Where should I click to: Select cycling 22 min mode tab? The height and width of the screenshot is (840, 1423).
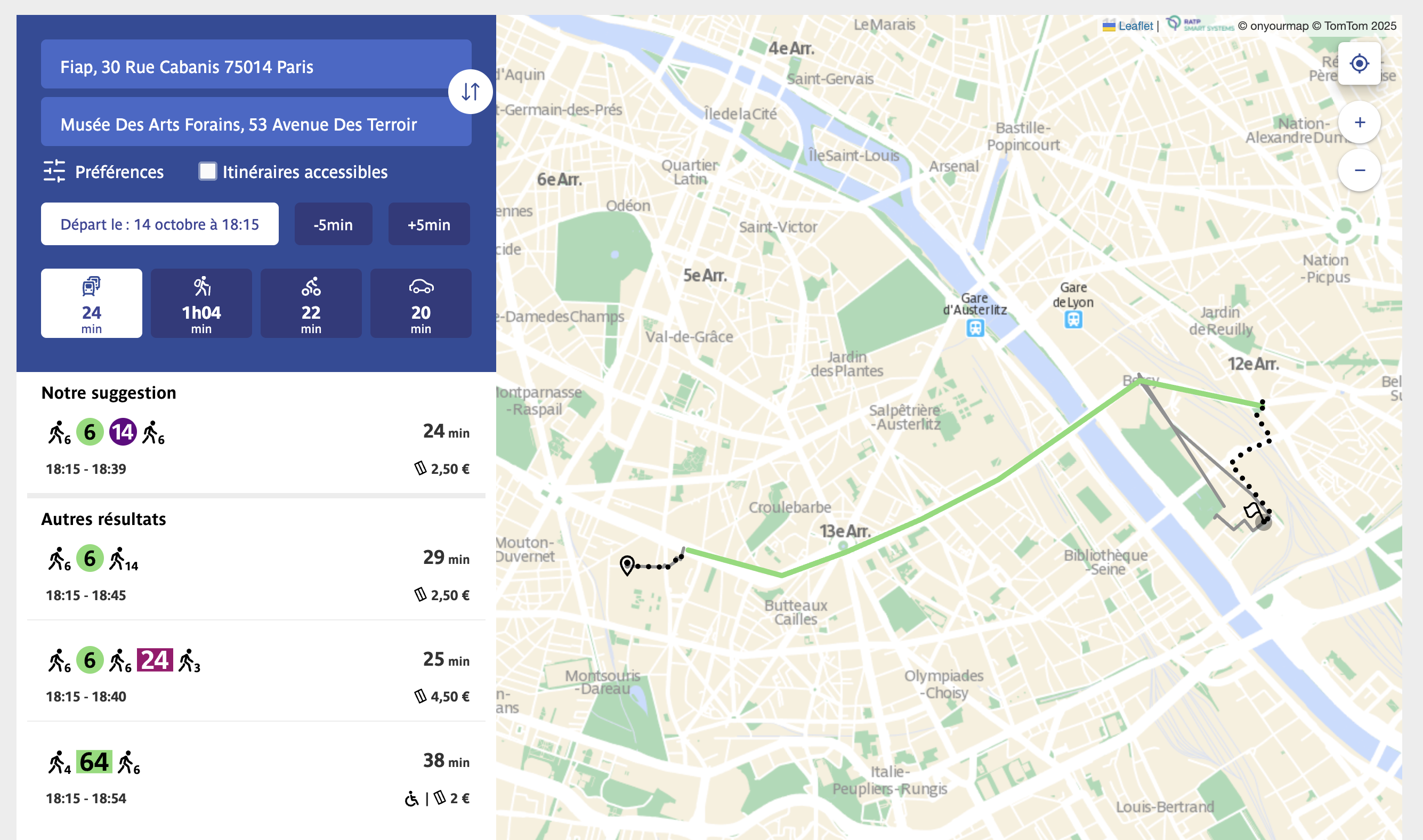(x=311, y=303)
